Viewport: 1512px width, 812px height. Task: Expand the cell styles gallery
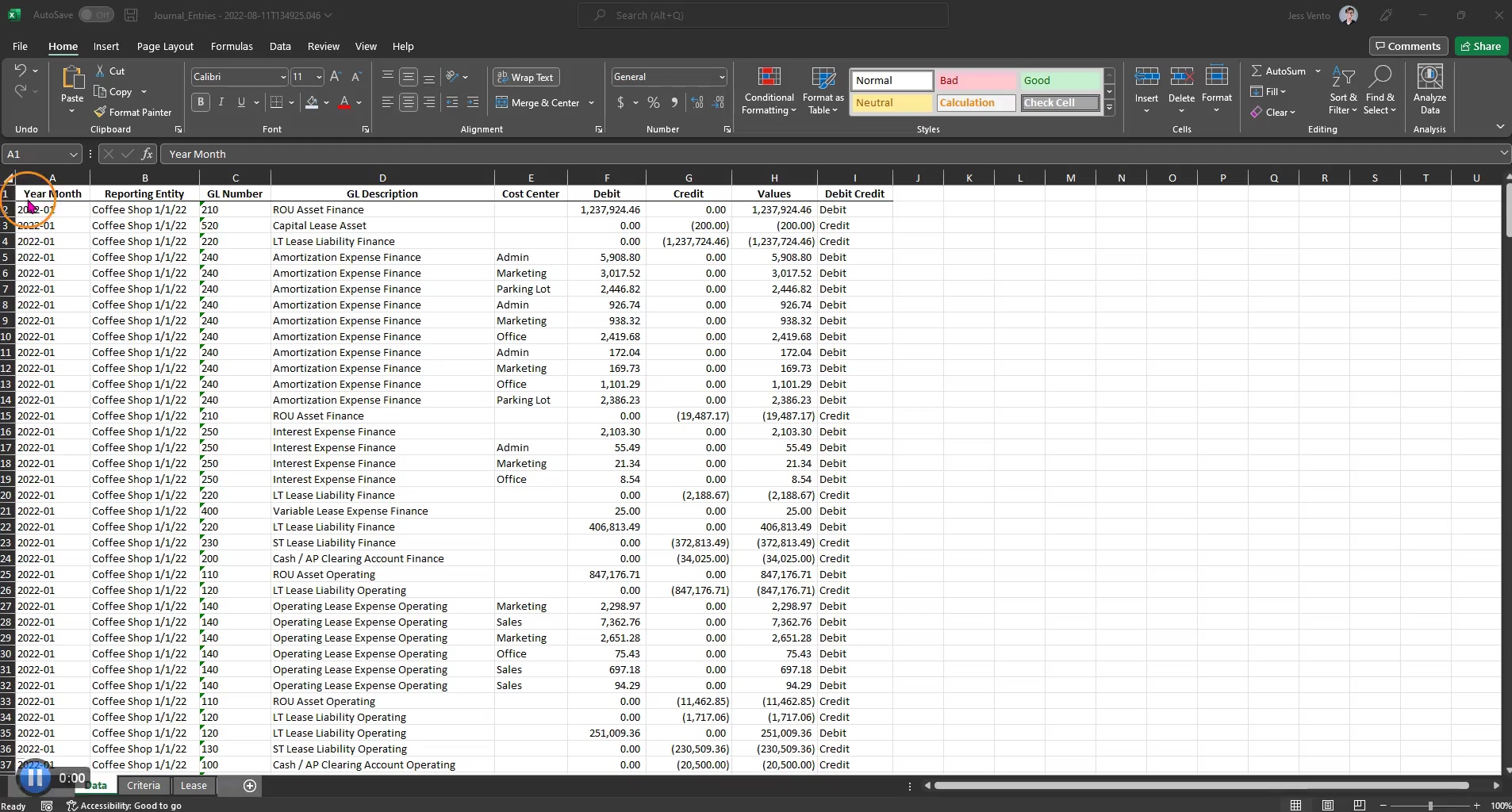1109,108
